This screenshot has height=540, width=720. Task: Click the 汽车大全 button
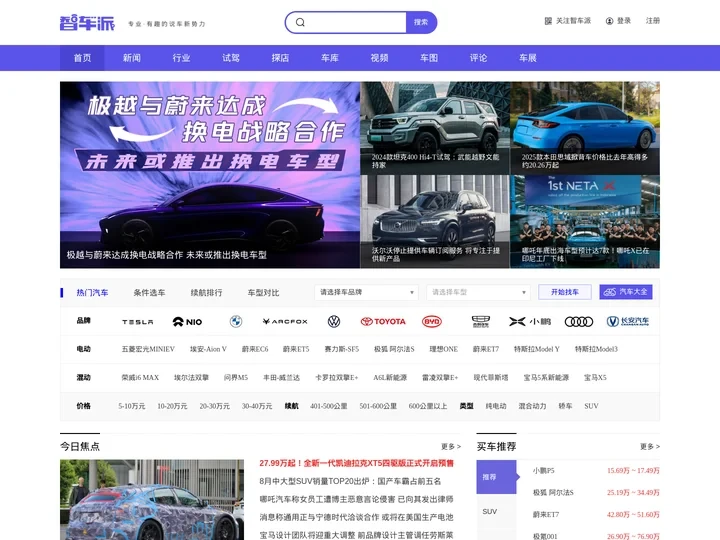click(x=626, y=292)
